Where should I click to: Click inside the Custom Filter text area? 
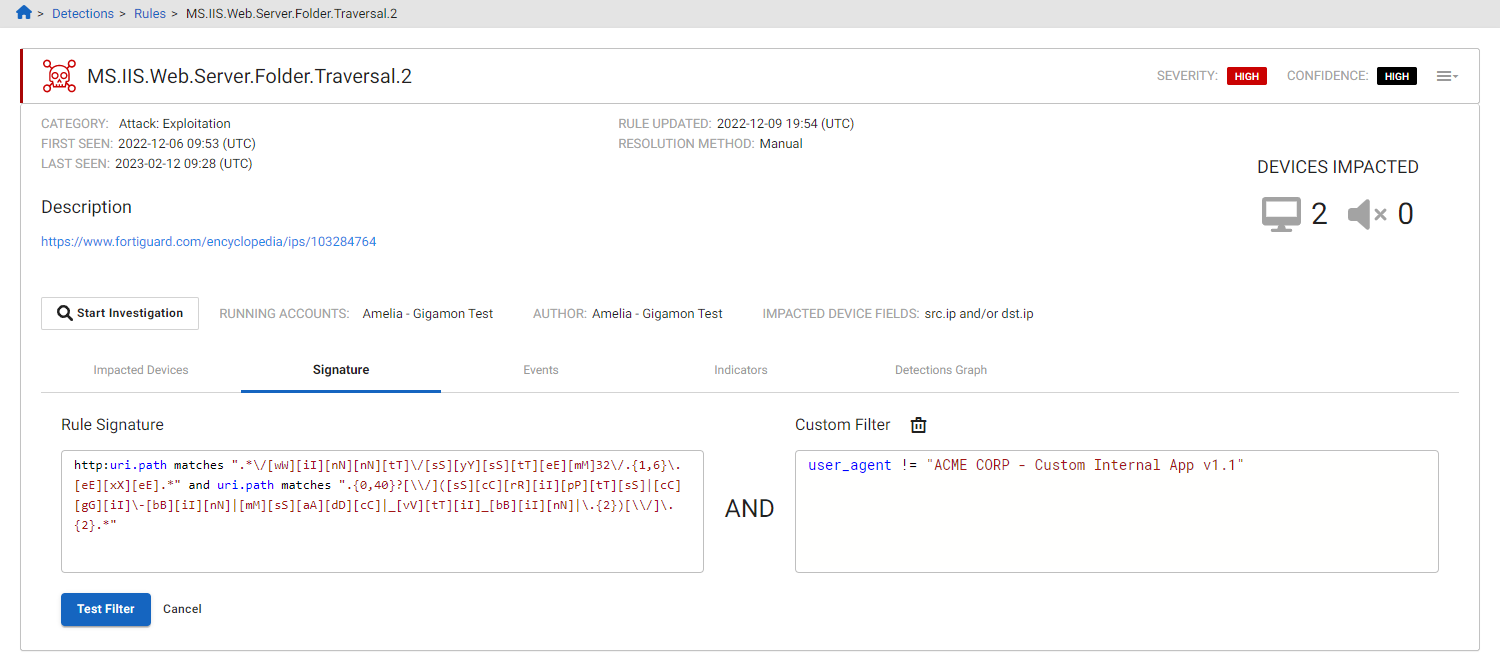[x=1115, y=510]
